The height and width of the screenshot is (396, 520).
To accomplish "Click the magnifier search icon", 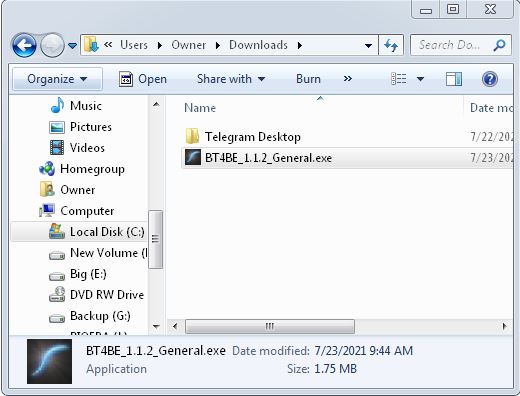I will [x=499, y=45].
